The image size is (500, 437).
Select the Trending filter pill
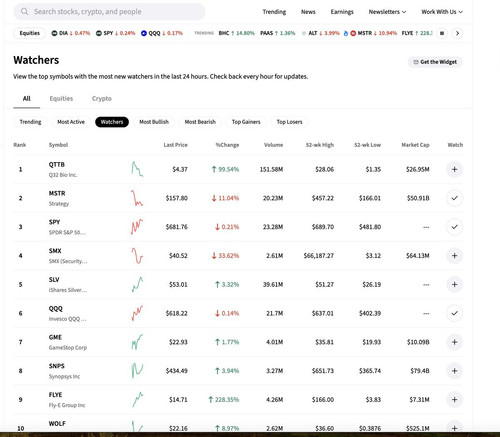[x=30, y=122]
